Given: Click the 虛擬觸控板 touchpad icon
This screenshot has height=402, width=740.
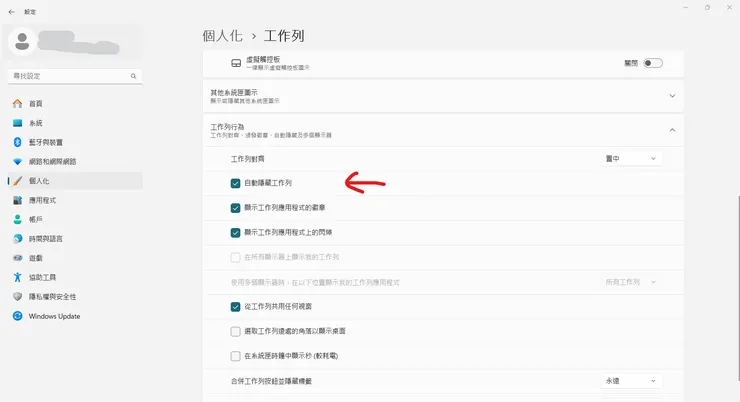Looking at the screenshot, I should point(236,63).
